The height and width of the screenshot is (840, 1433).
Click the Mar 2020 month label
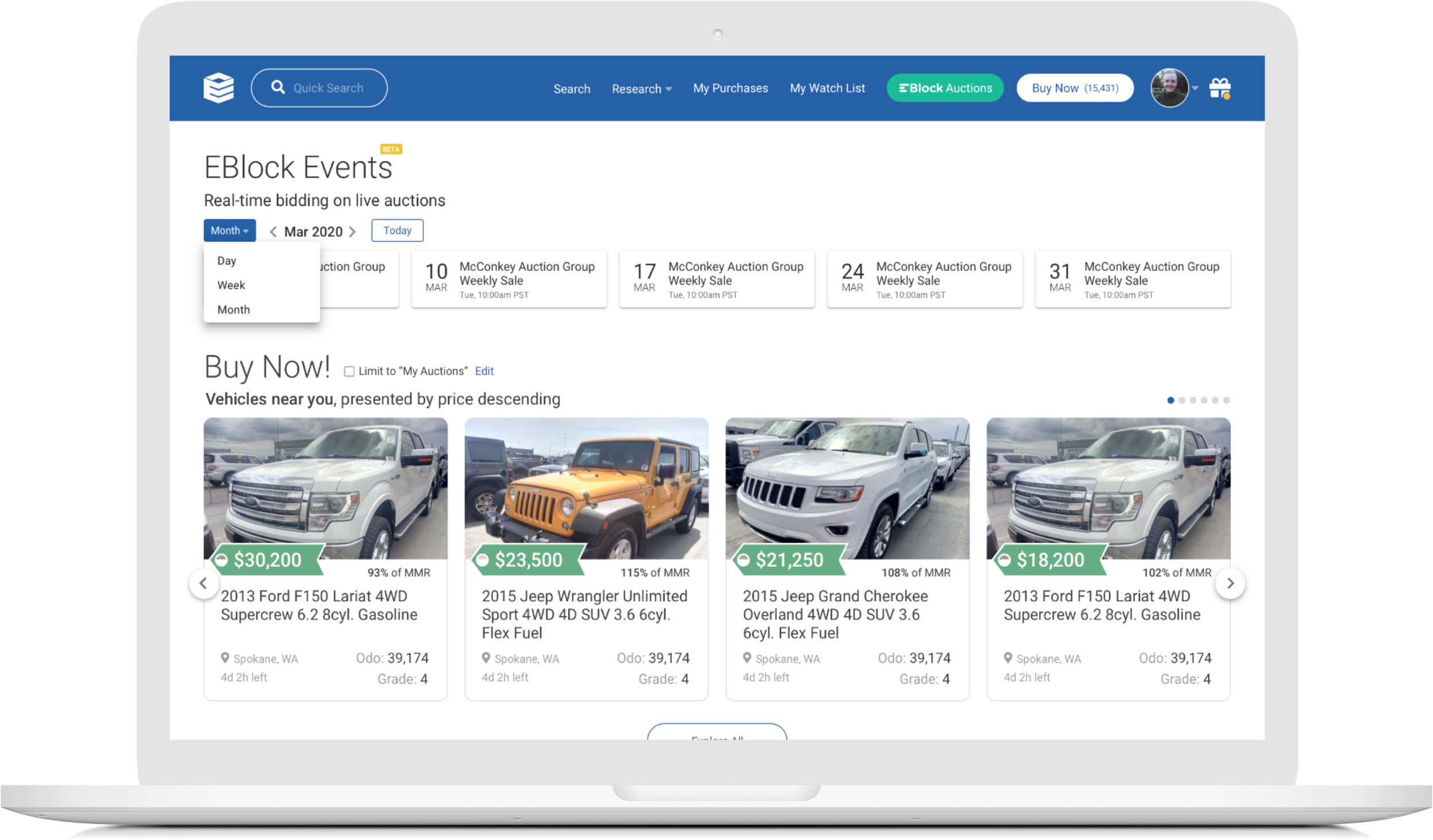click(313, 231)
